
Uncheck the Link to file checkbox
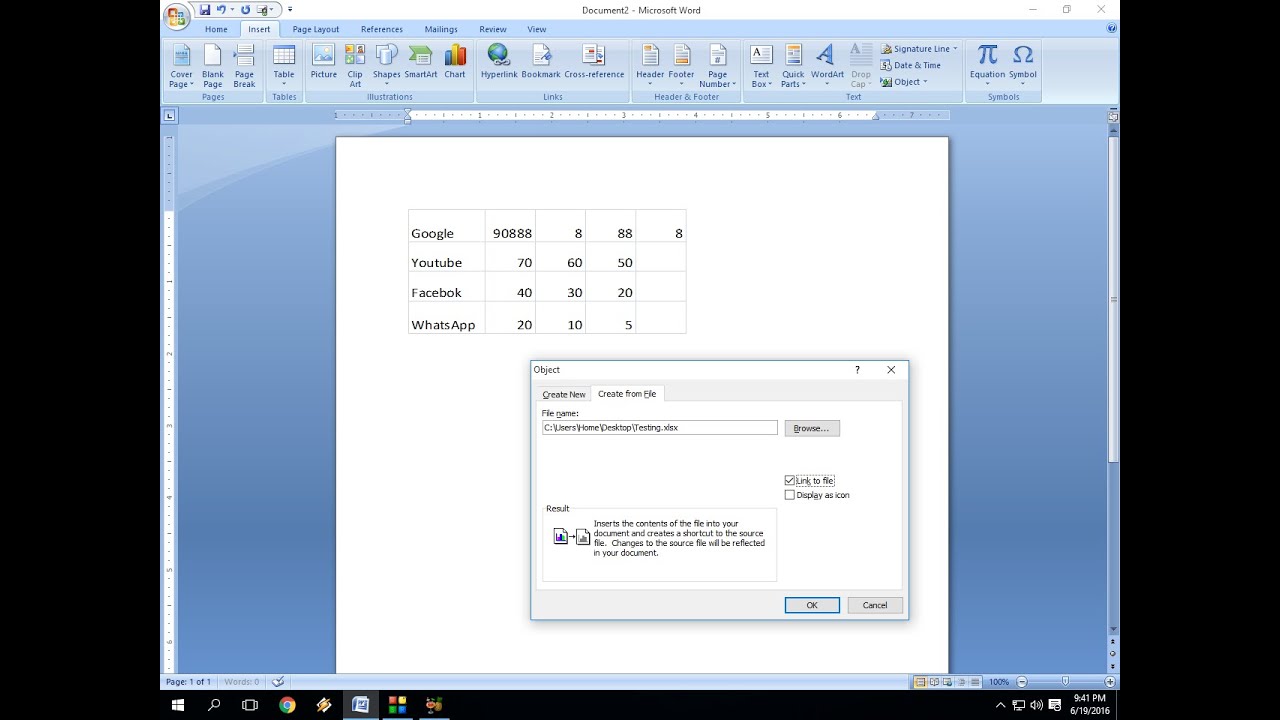[790, 481]
